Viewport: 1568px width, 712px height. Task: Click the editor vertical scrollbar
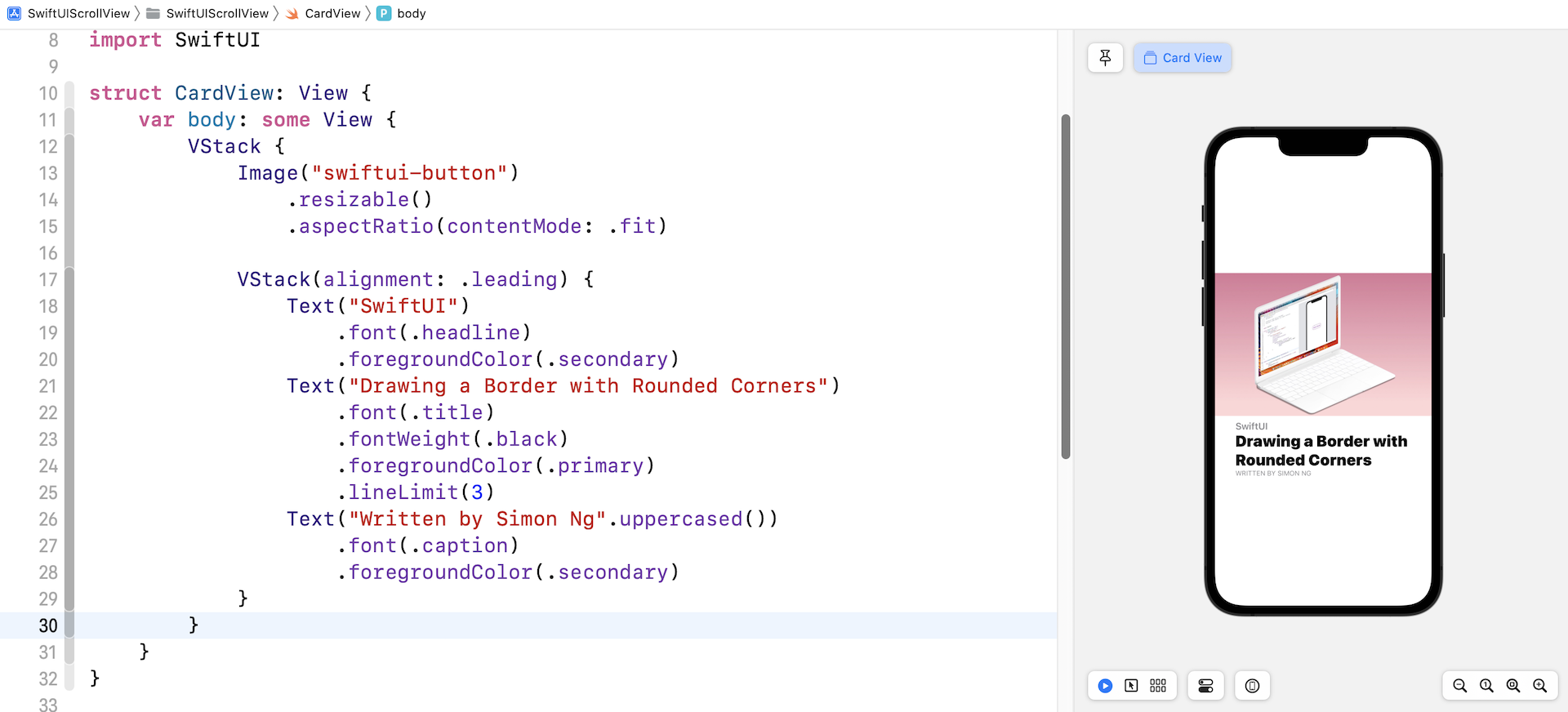tap(1065, 286)
